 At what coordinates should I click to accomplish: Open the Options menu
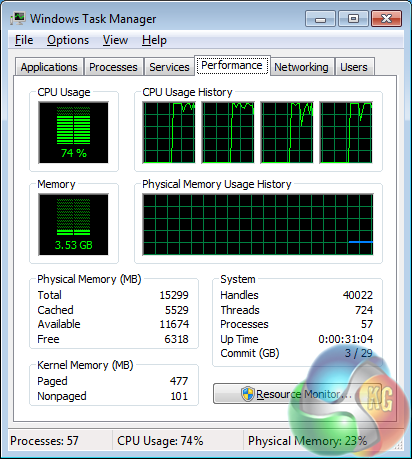[x=68, y=40]
